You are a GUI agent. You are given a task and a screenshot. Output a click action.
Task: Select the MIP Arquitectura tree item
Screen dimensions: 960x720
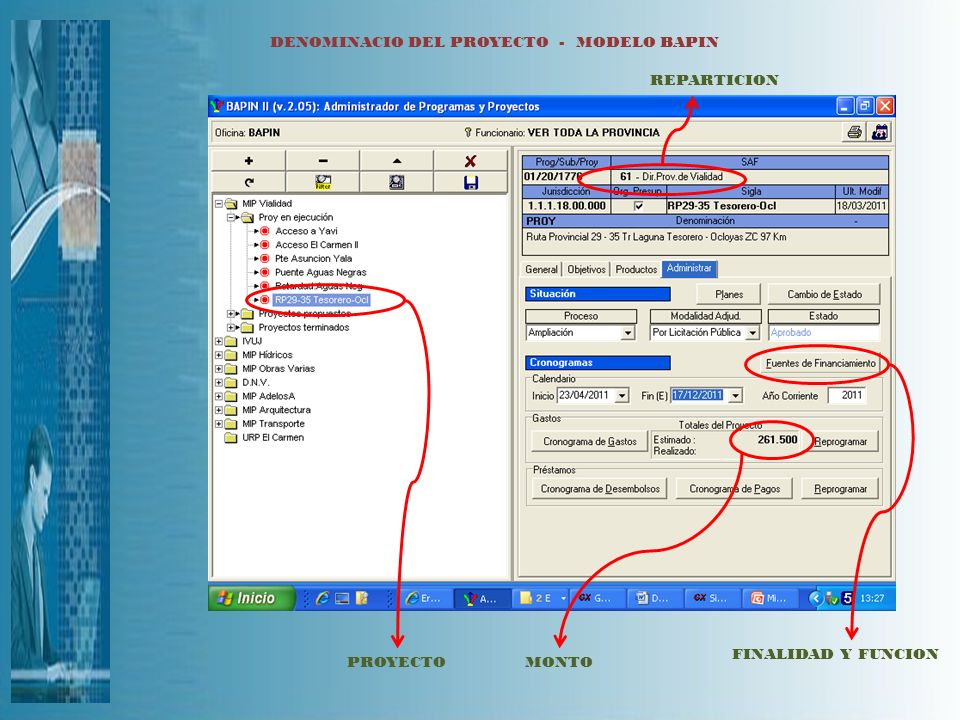[276, 410]
